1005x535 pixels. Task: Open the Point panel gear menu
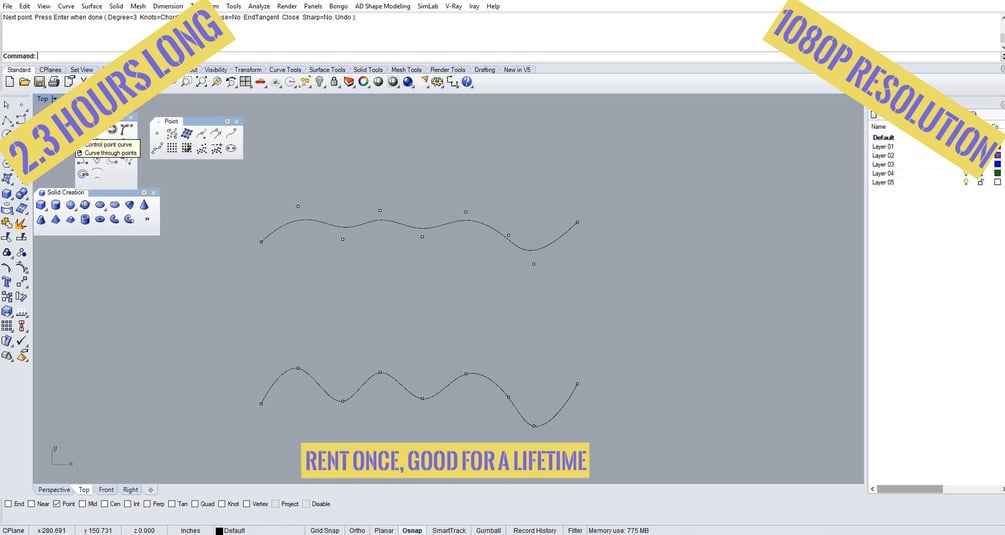(227, 121)
